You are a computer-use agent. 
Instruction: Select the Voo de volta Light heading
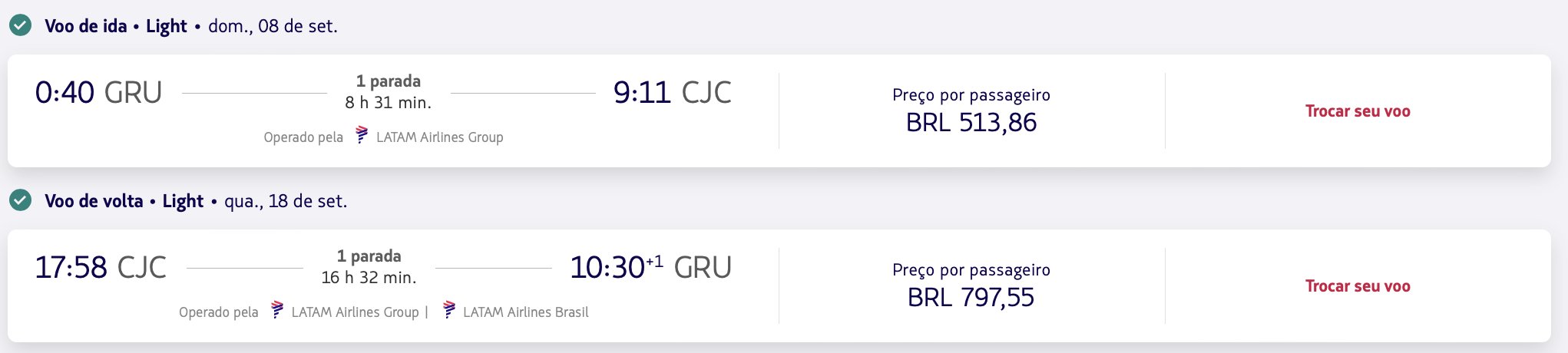(124, 201)
